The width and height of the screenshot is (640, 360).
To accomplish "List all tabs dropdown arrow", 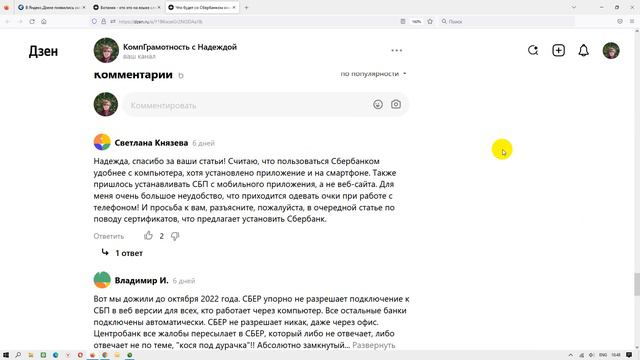I will click(x=573, y=7).
